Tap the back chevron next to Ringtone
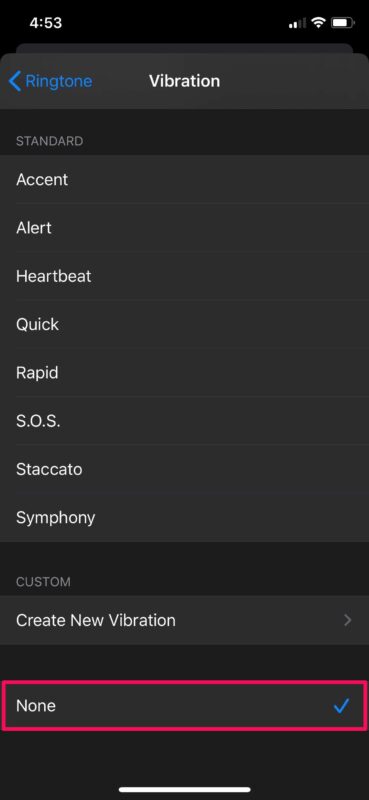The height and width of the screenshot is (800, 369). coord(15,81)
